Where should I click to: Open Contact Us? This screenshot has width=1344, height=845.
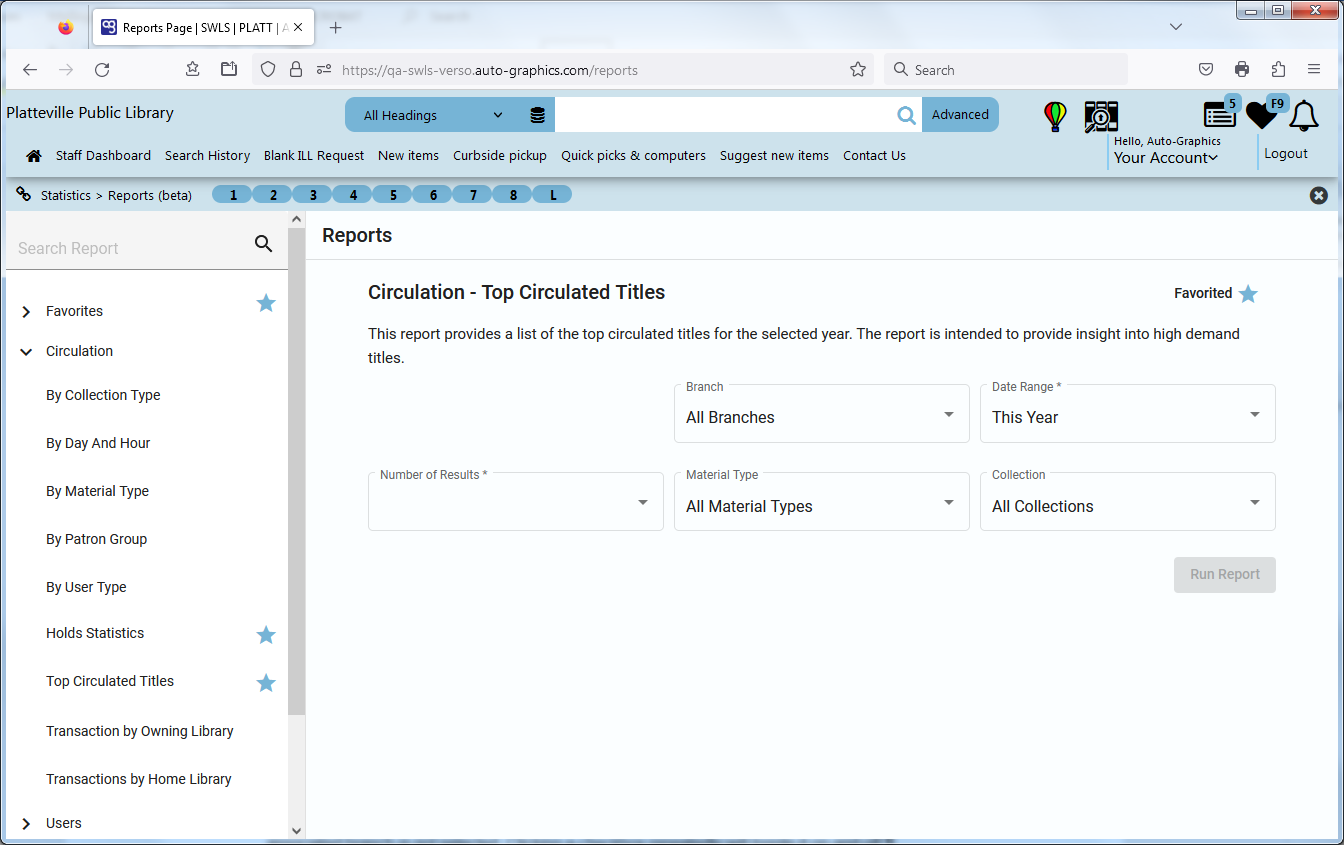[x=874, y=155]
